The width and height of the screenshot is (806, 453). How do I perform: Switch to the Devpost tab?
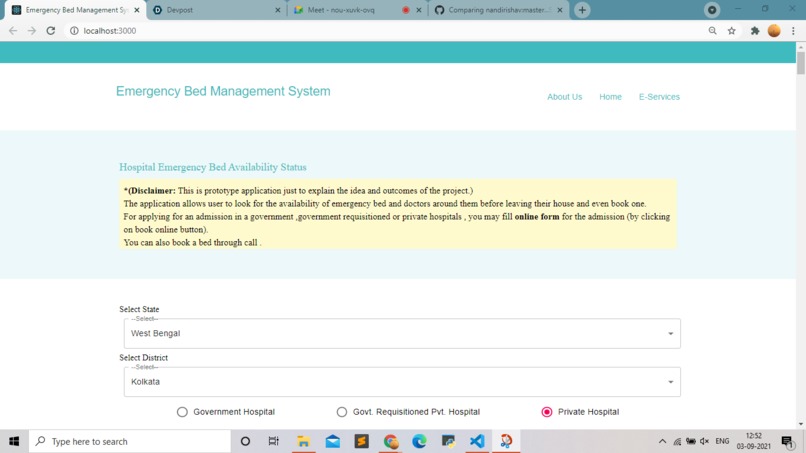pyautogui.click(x=216, y=10)
